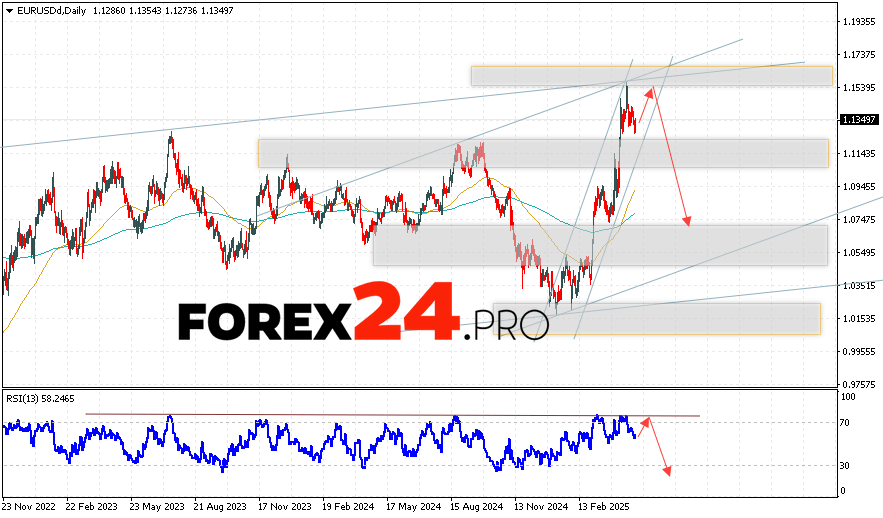Select the 0.99555 price axis label
Viewport: 883px width, 518px height.
[x=859, y=351]
